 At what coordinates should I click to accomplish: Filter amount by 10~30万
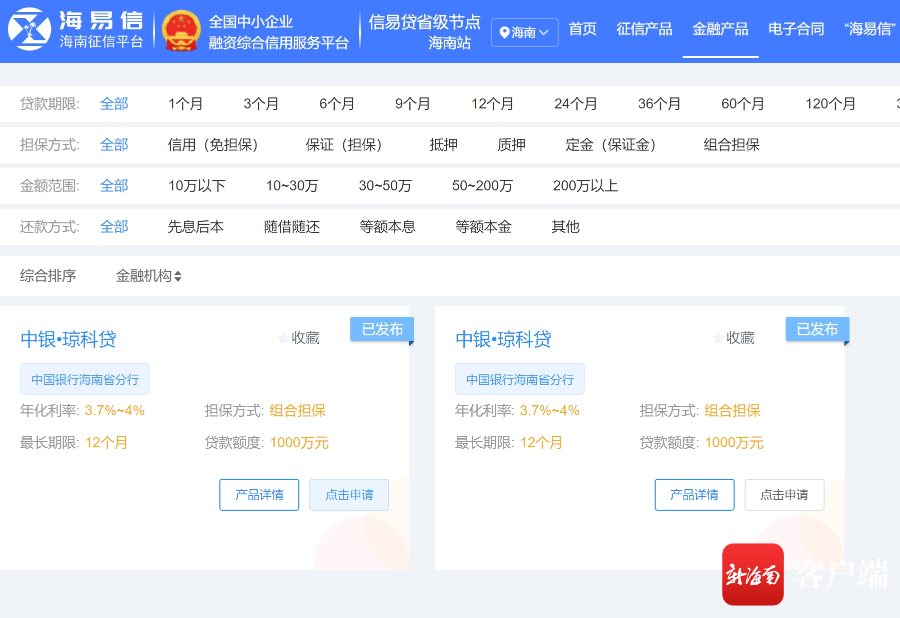(x=292, y=186)
